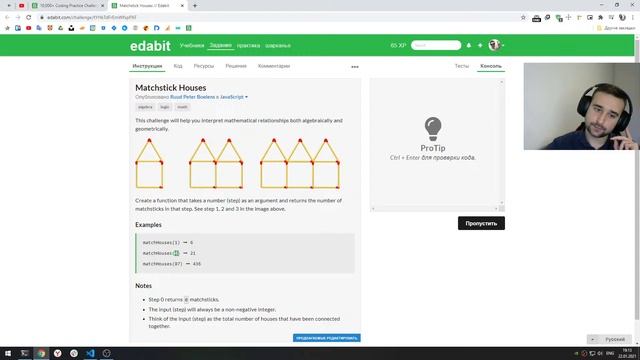Open the практика navigation item
Screen dimensions: 640x360
click(x=248, y=46)
